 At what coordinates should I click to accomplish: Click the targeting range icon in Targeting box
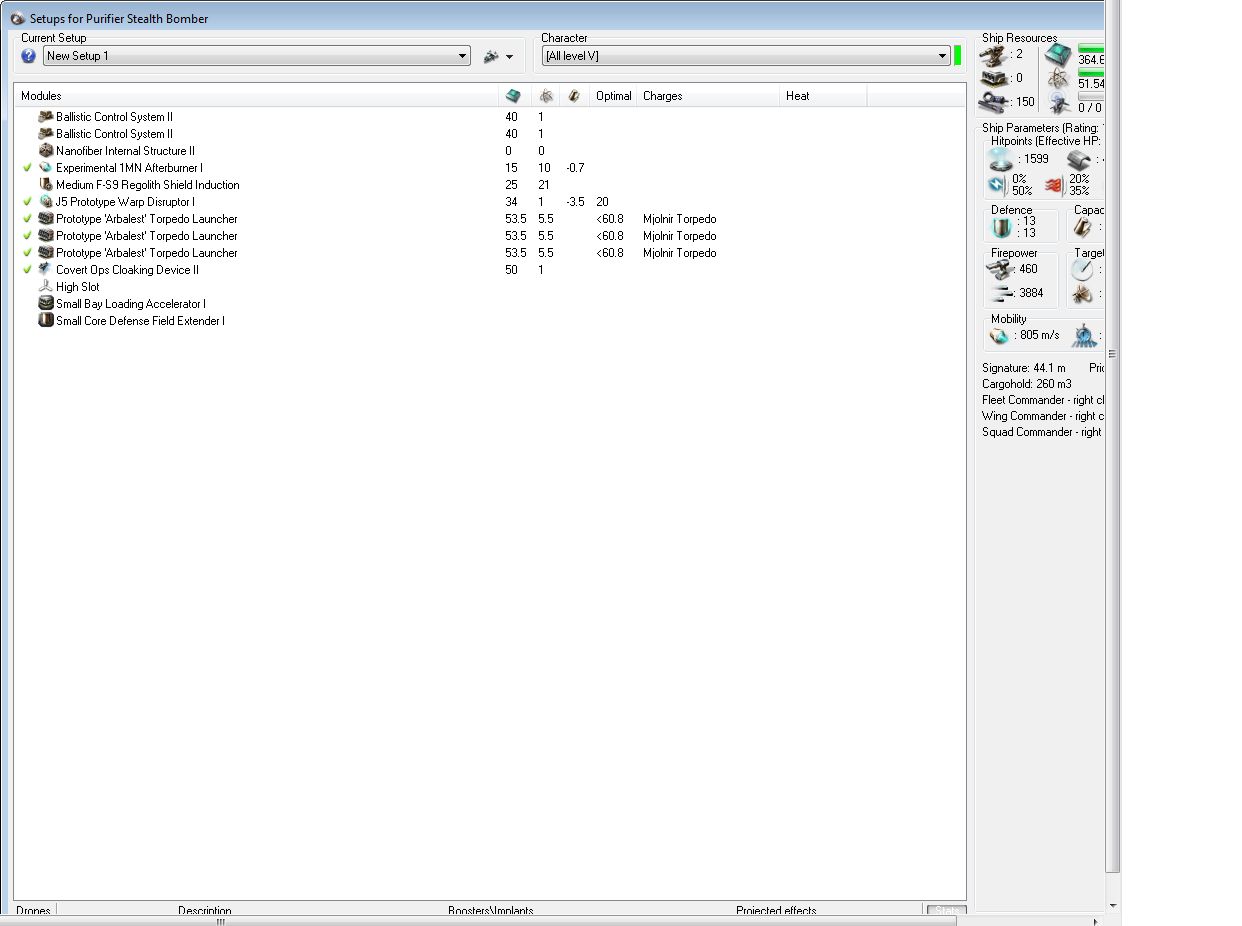tap(1084, 269)
